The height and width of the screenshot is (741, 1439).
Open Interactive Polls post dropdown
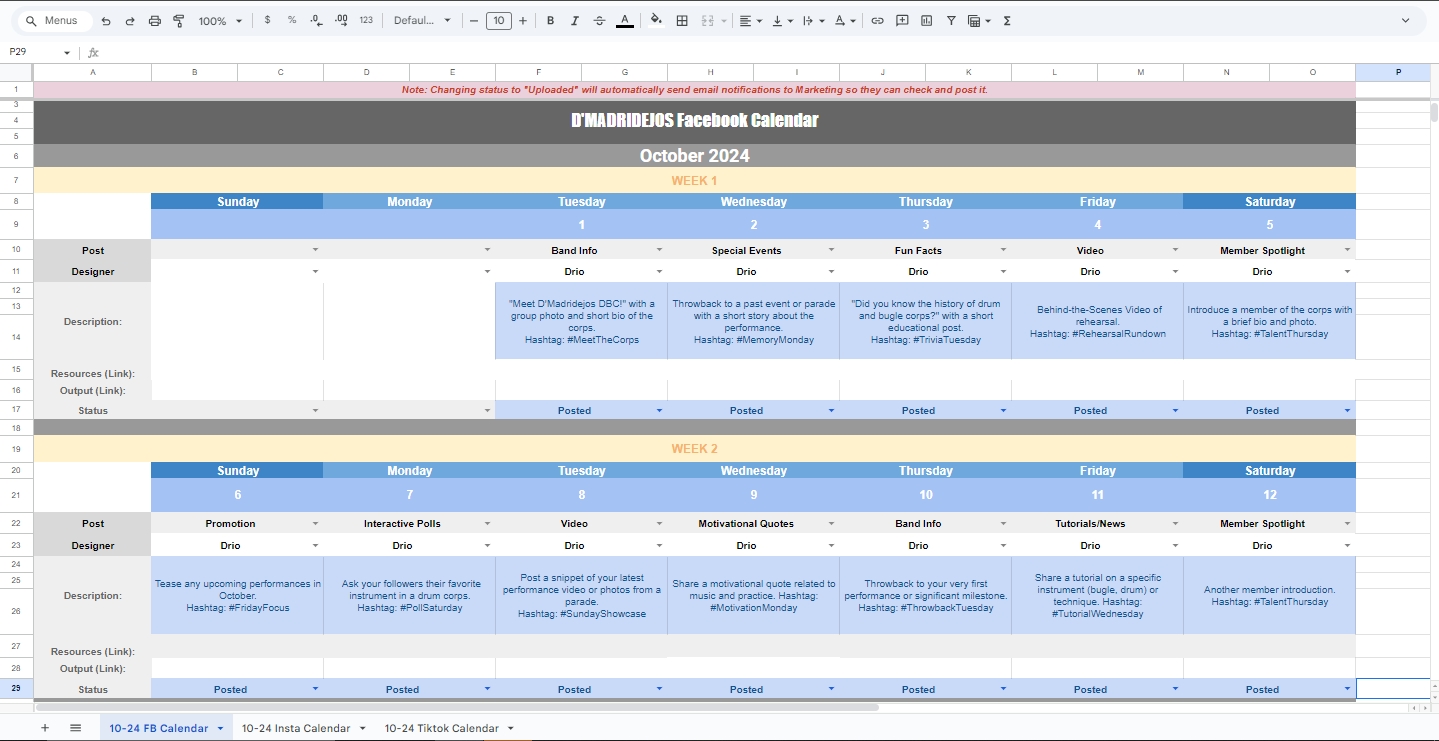pyautogui.click(x=487, y=523)
